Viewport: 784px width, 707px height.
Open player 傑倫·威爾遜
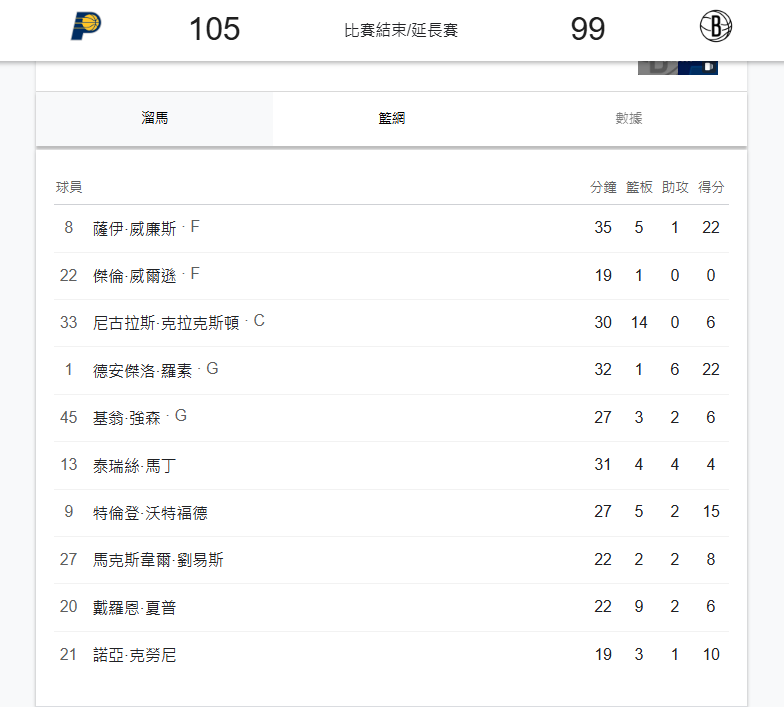[134, 276]
